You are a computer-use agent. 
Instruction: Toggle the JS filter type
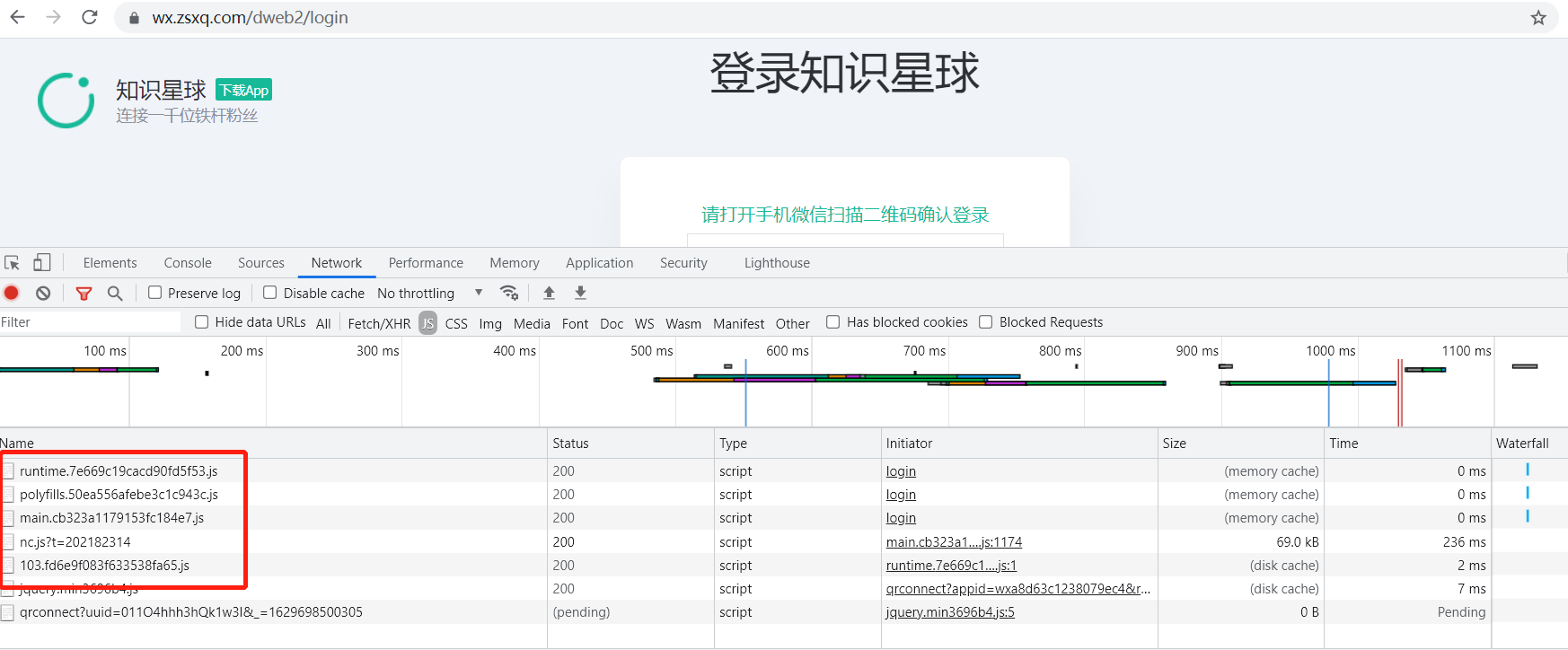(427, 323)
